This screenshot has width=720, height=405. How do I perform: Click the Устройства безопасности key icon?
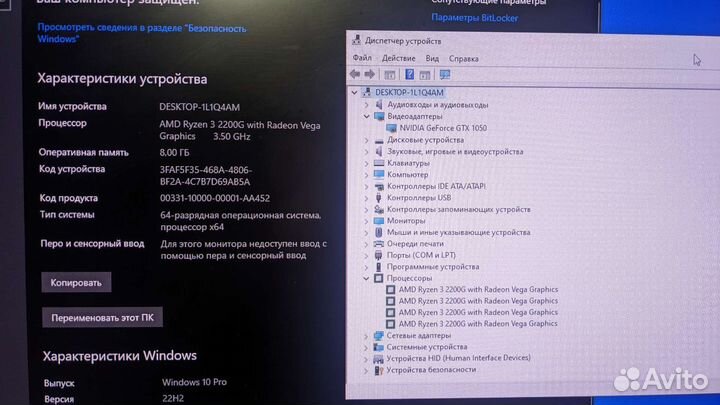[x=378, y=370]
